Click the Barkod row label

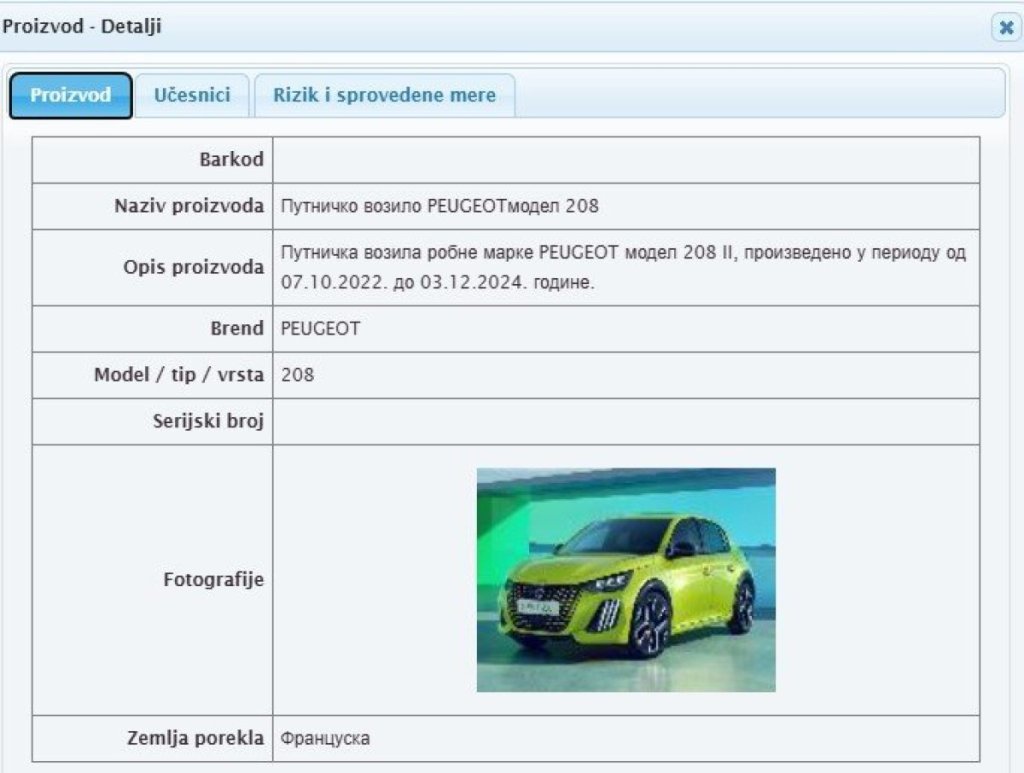point(231,160)
